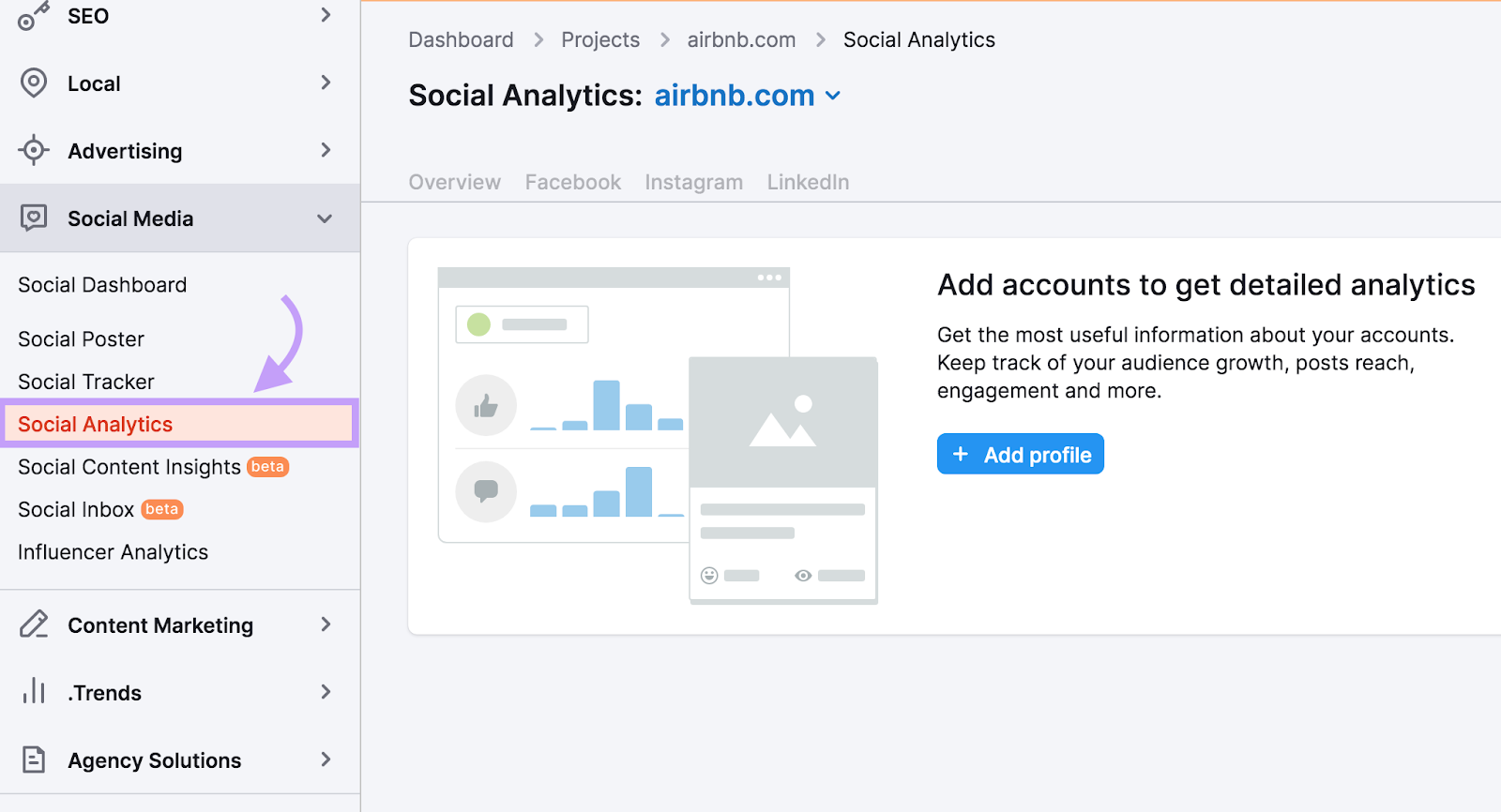Screen dimensions: 1501x812
Task: Click the Social Media chat-heart icon
Action: coord(34,218)
